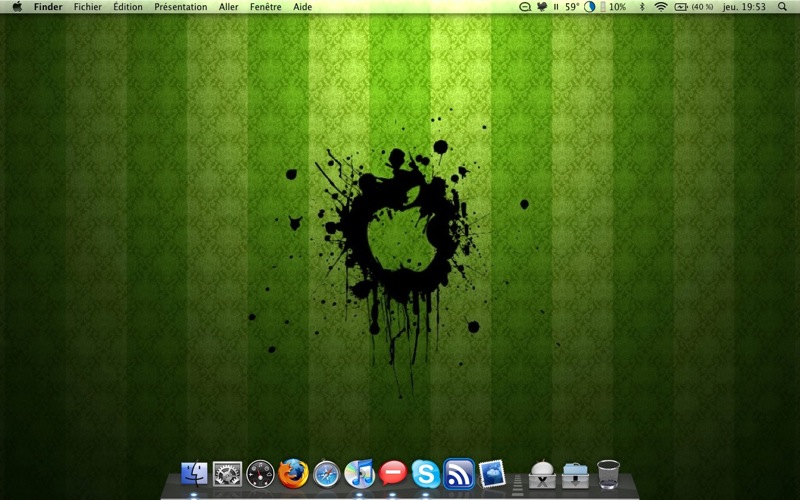This screenshot has width=800, height=500.
Task: Click the jeu. 19:53 clock
Action: tap(744, 7)
